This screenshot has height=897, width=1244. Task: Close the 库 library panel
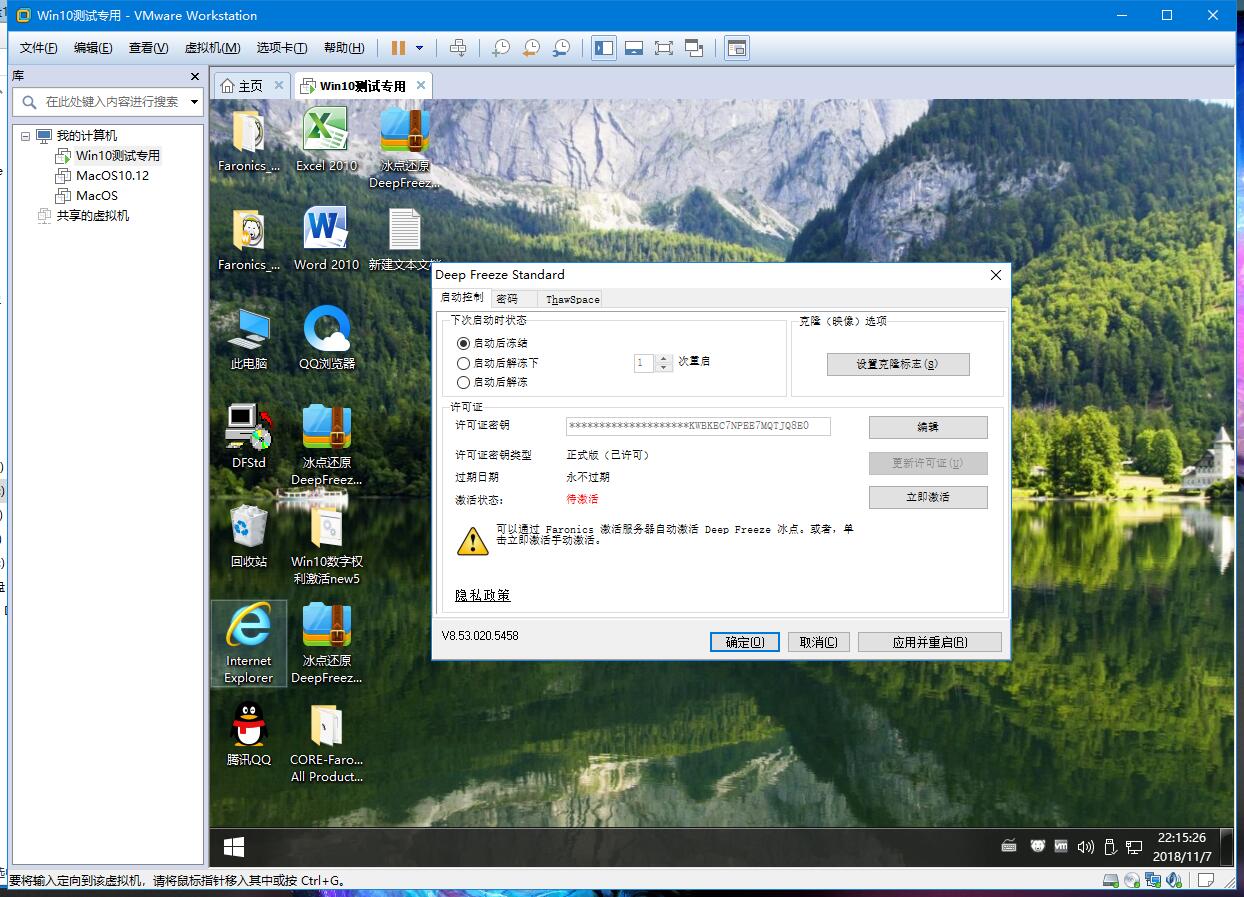click(x=195, y=76)
